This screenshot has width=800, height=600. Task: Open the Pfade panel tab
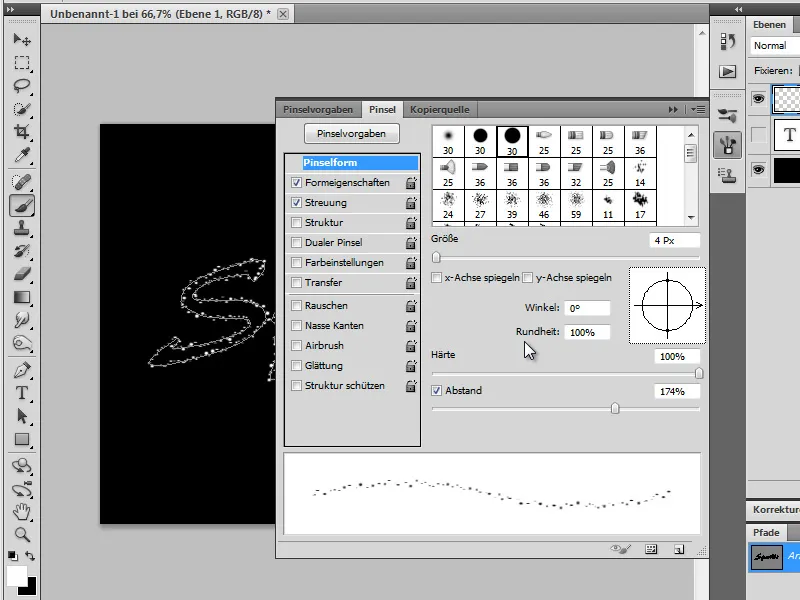[766, 532]
